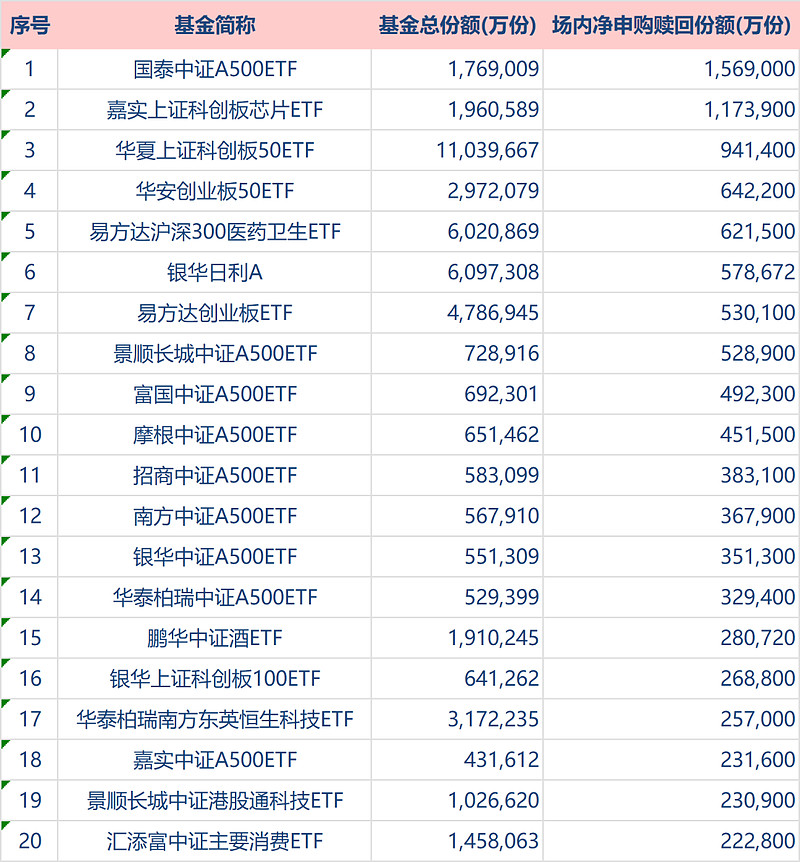Click net subscription value 621,500
The width and height of the screenshot is (800, 862).
(758, 231)
